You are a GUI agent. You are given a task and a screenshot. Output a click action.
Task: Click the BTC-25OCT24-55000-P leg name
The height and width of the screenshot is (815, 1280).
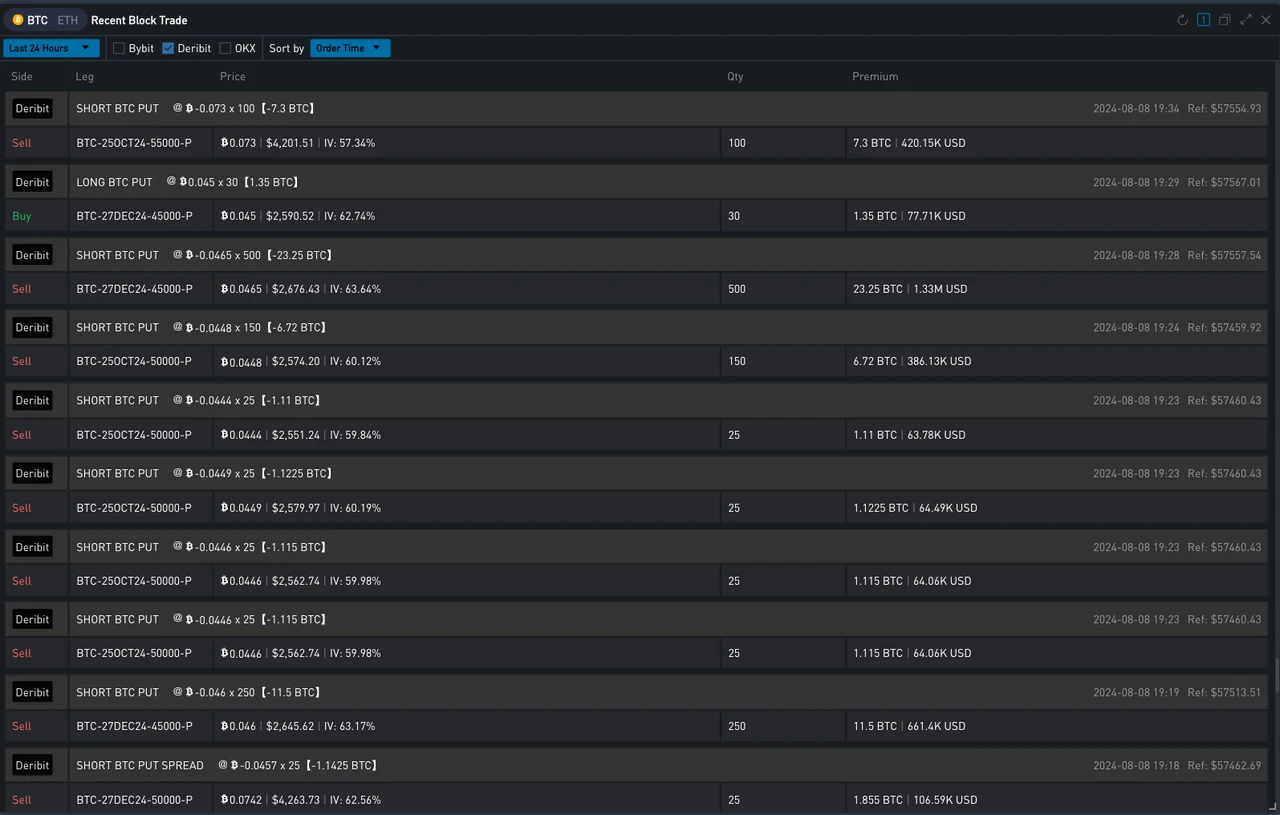pyautogui.click(x=134, y=143)
